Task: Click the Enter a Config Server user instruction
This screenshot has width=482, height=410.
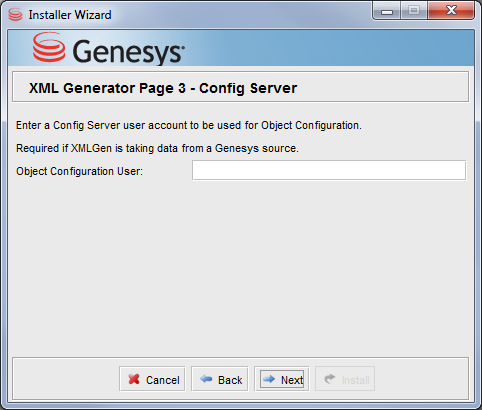Action: (189, 125)
